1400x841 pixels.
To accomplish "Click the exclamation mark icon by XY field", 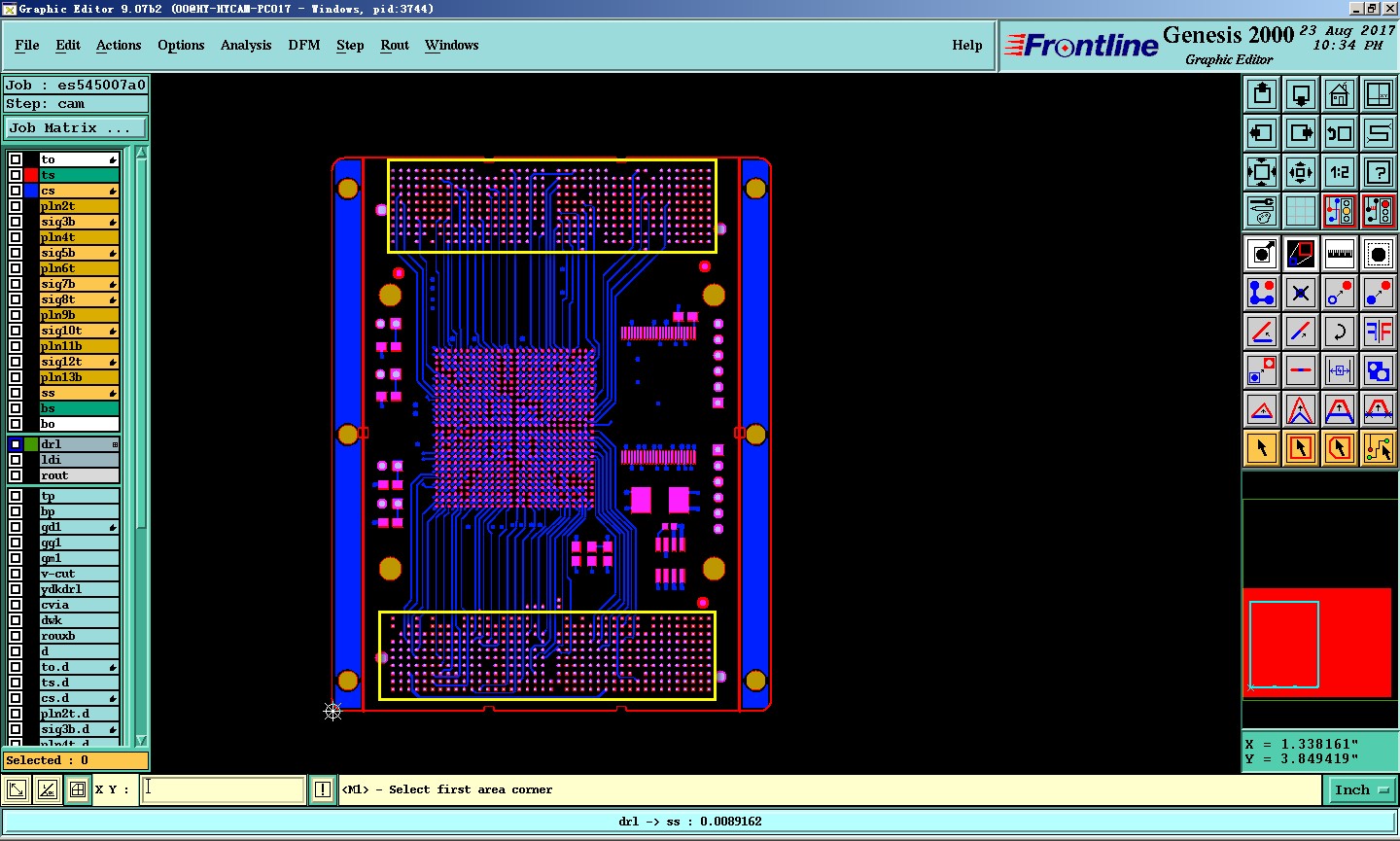I will [x=323, y=789].
